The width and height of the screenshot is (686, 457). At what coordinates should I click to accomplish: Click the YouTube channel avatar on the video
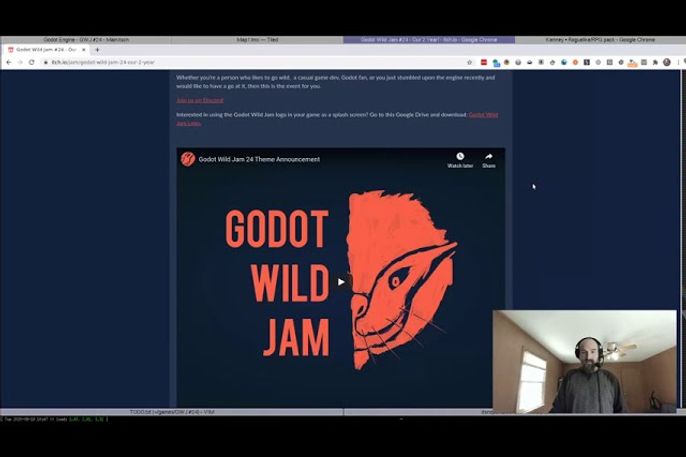[188, 159]
